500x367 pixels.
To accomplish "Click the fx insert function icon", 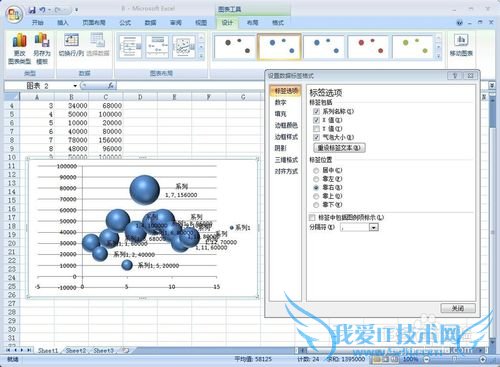I will pyautogui.click(x=111, y=86).
